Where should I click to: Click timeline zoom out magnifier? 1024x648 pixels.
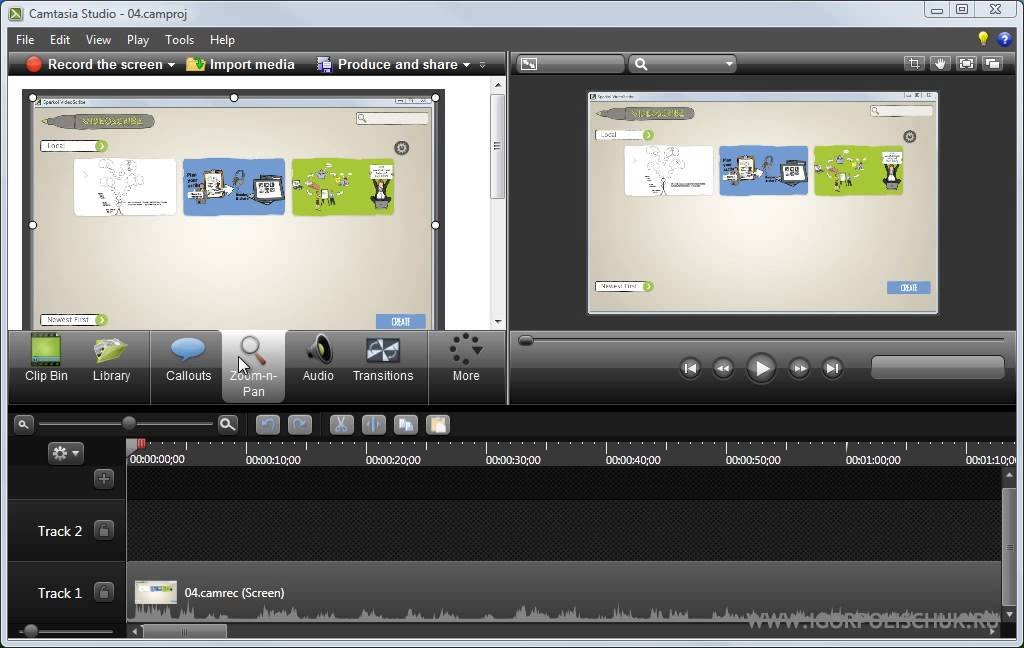23,425
